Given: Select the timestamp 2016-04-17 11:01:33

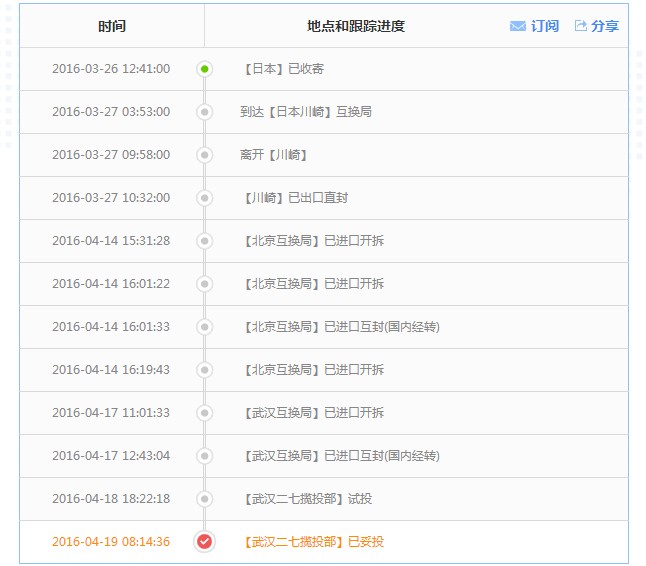Looking at the screenshot, I should coord(111,413).
